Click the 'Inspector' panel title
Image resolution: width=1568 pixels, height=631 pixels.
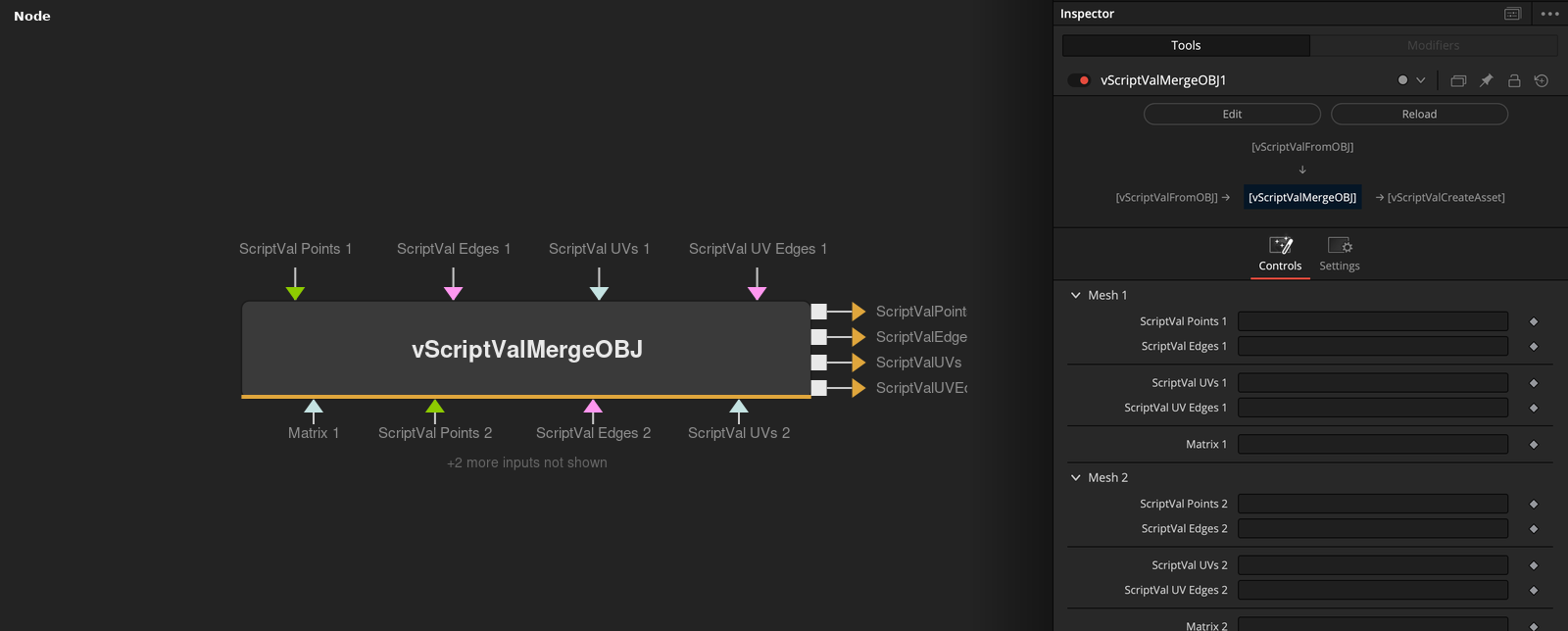pos(1087,14)
